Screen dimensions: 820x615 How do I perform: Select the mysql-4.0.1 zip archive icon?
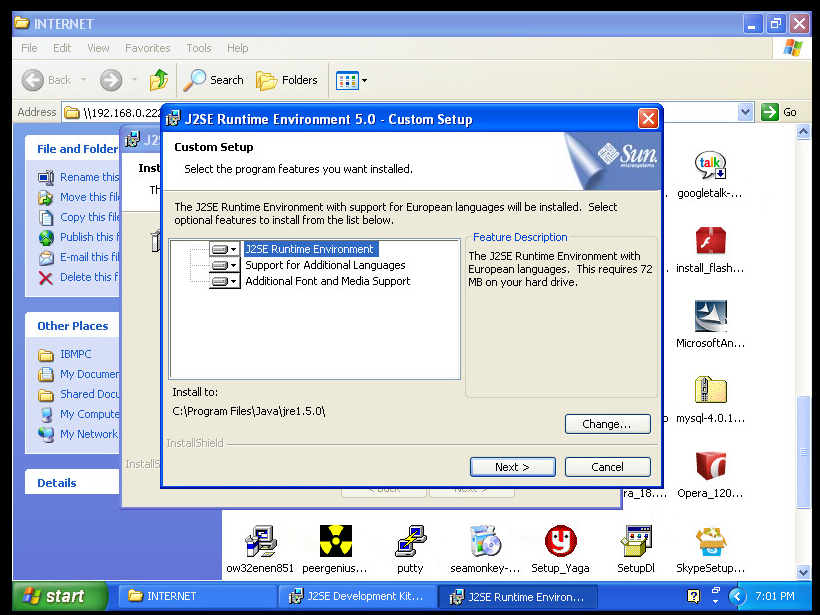[x=710, y=391]
